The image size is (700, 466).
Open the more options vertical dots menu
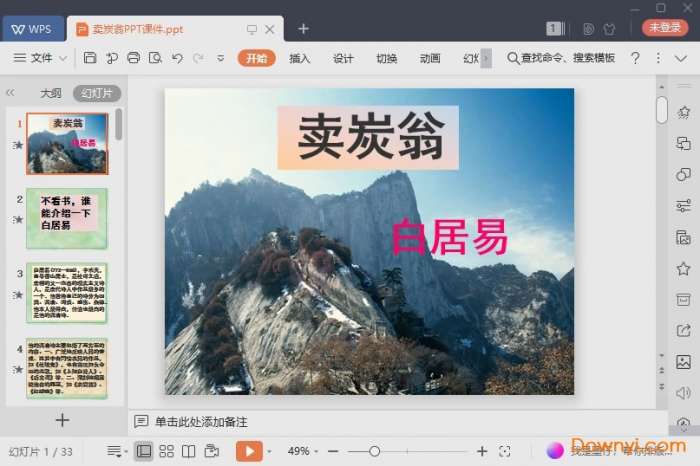coord(658,58)
